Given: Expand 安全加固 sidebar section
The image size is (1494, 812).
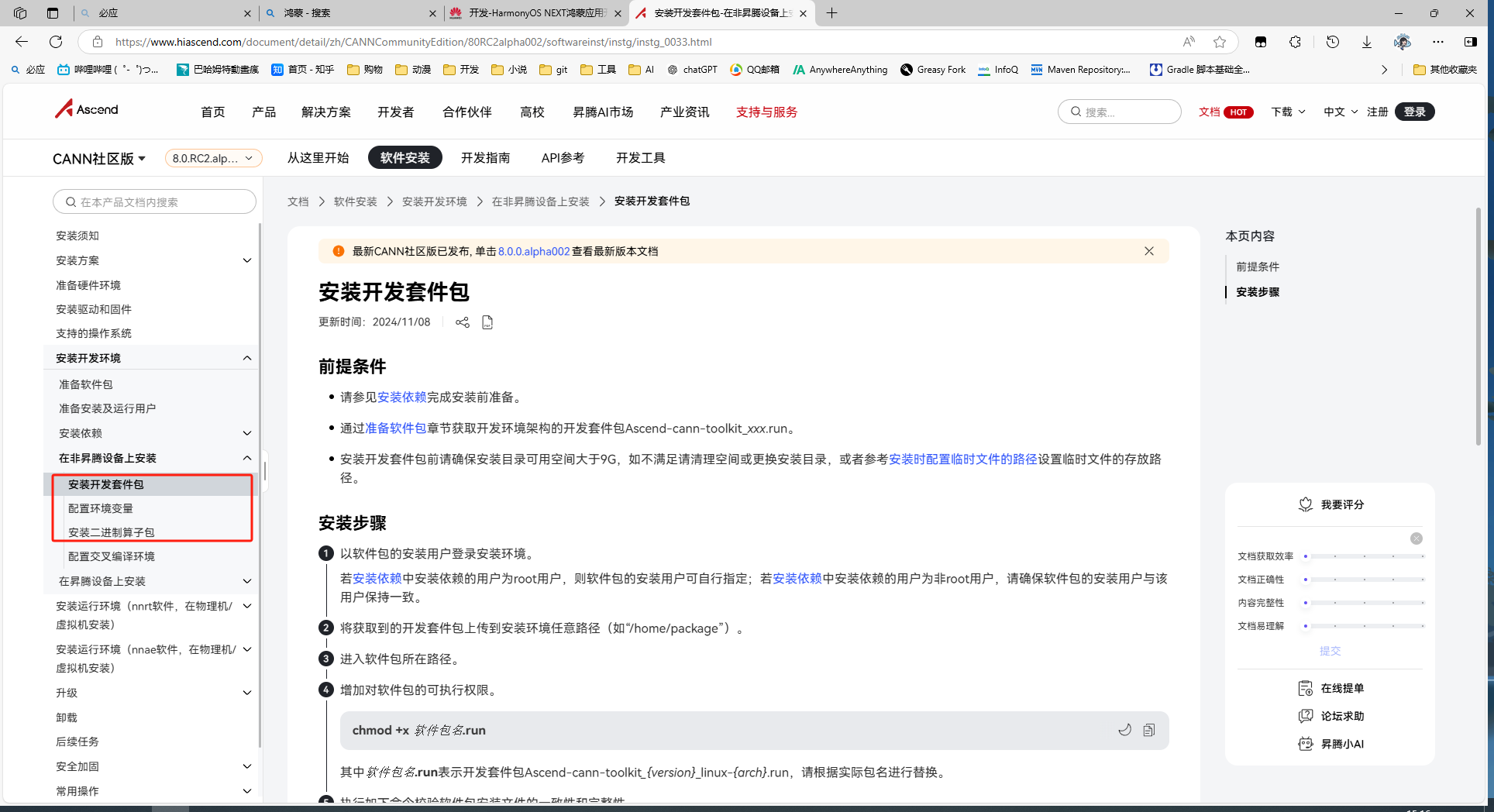Looking at the screenshot, I should click(247, 766).
